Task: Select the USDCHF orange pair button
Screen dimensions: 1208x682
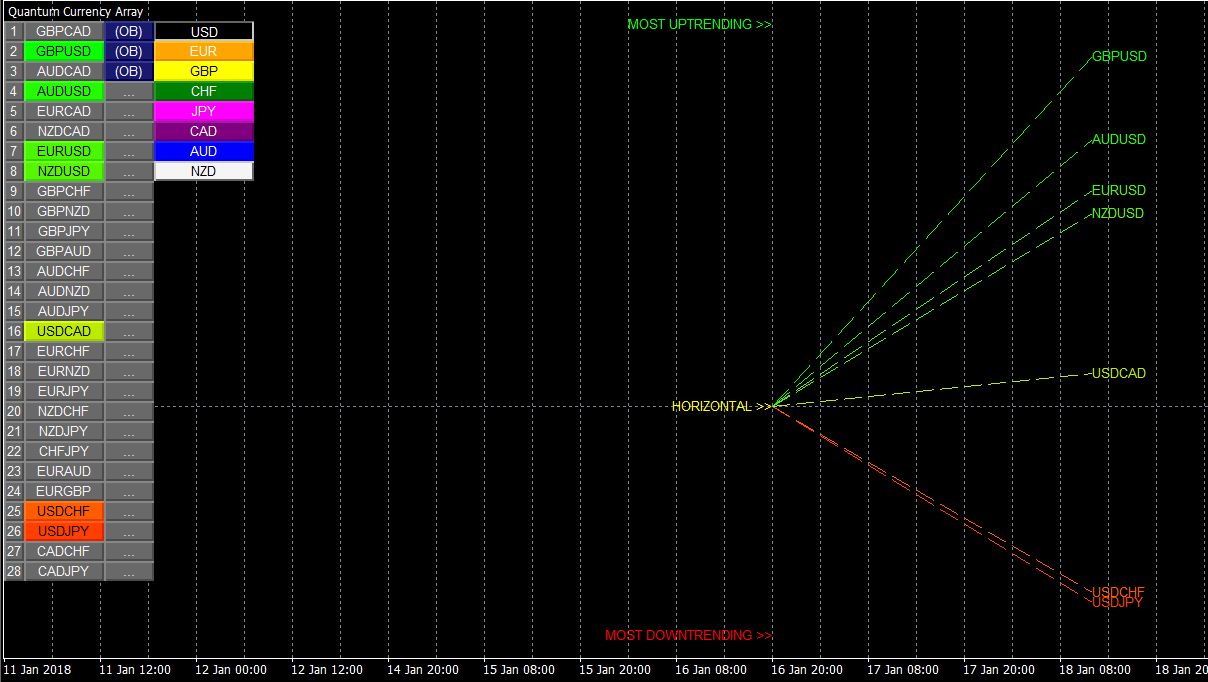Action: click(x=64, y=511)
